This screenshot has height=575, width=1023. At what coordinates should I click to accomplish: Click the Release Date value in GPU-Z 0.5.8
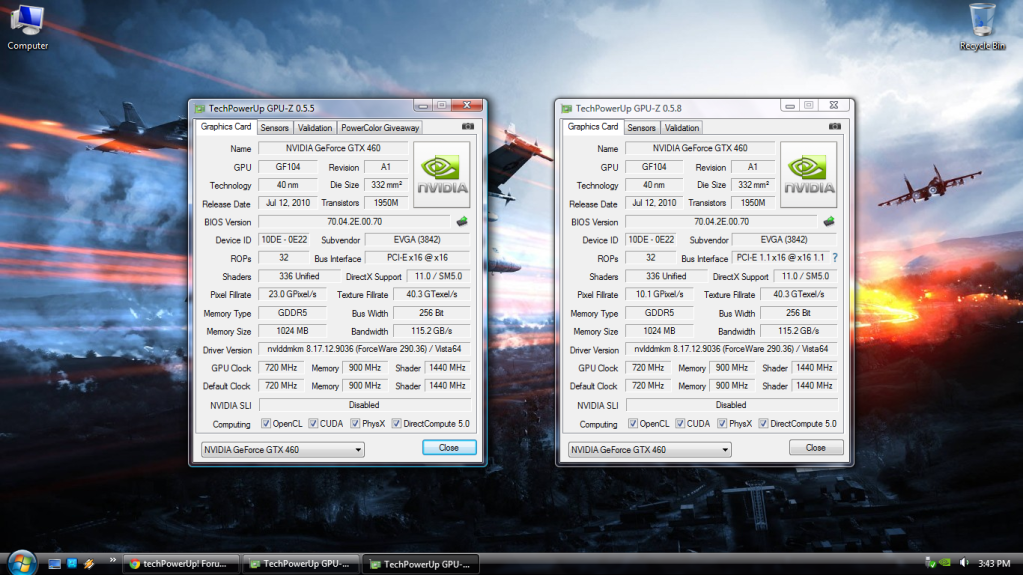pos(654,203)
